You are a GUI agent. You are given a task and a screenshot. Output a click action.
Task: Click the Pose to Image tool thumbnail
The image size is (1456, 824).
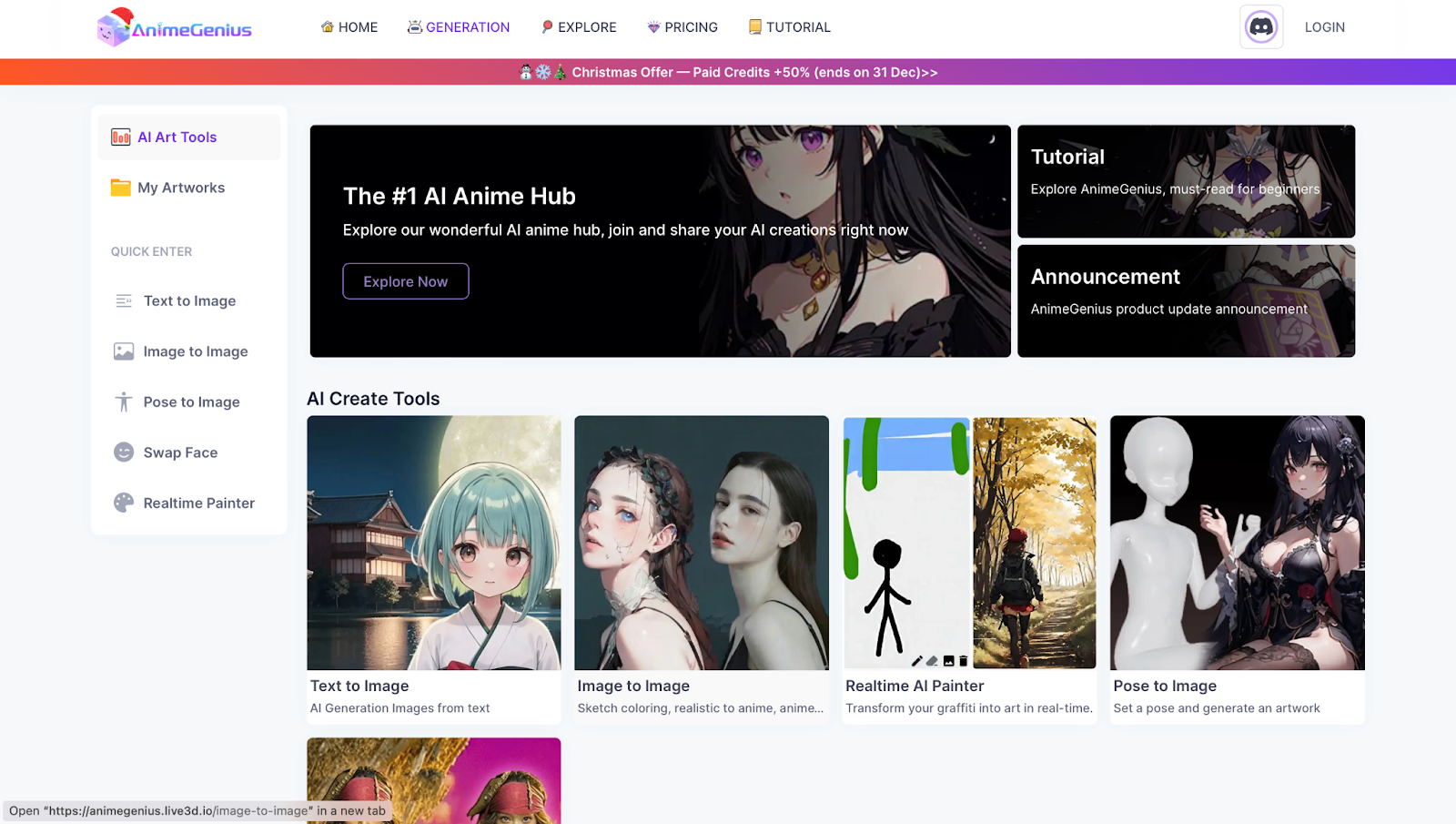1238,543
